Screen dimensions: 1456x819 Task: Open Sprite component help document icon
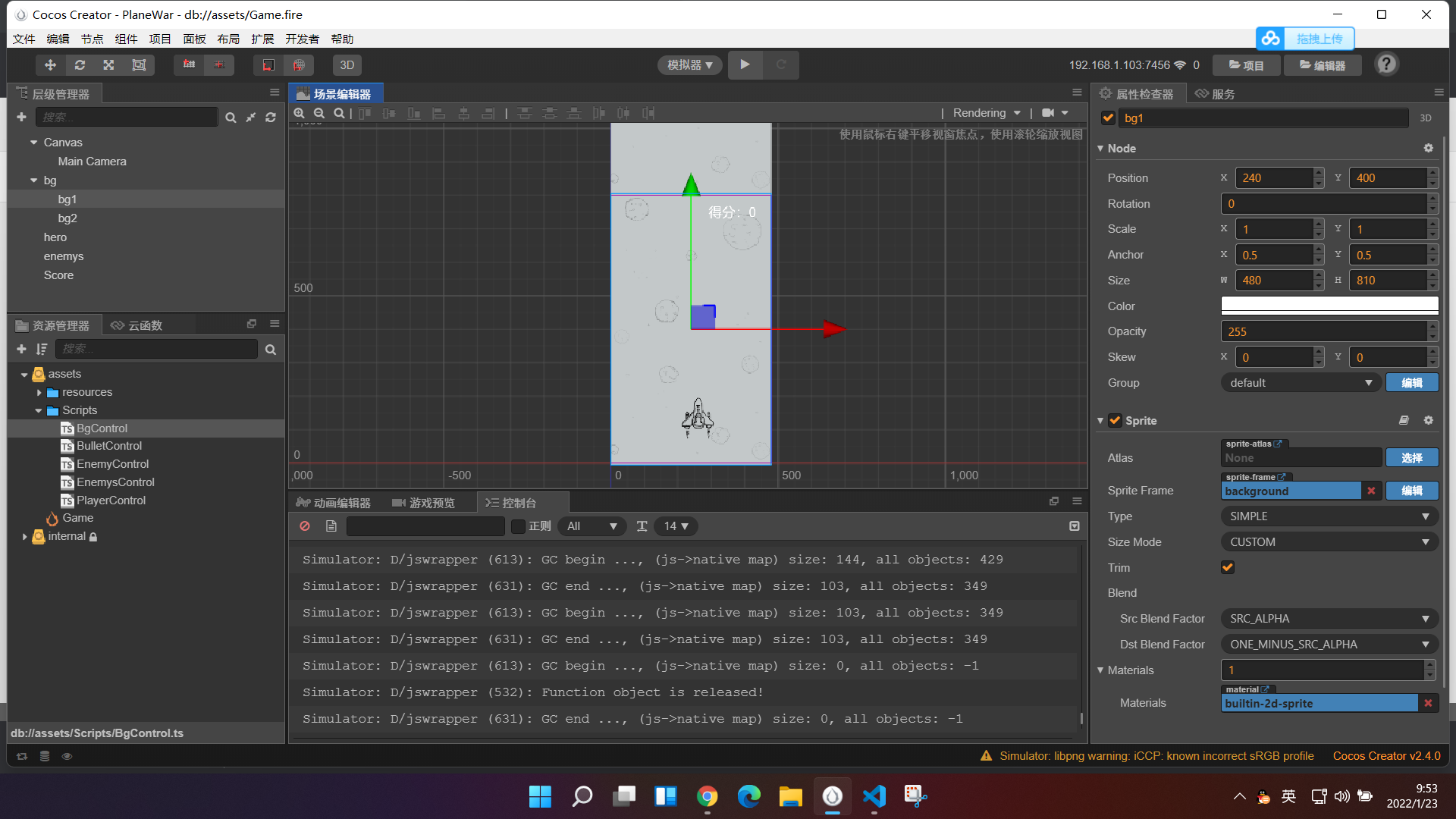pos(1404,421)
